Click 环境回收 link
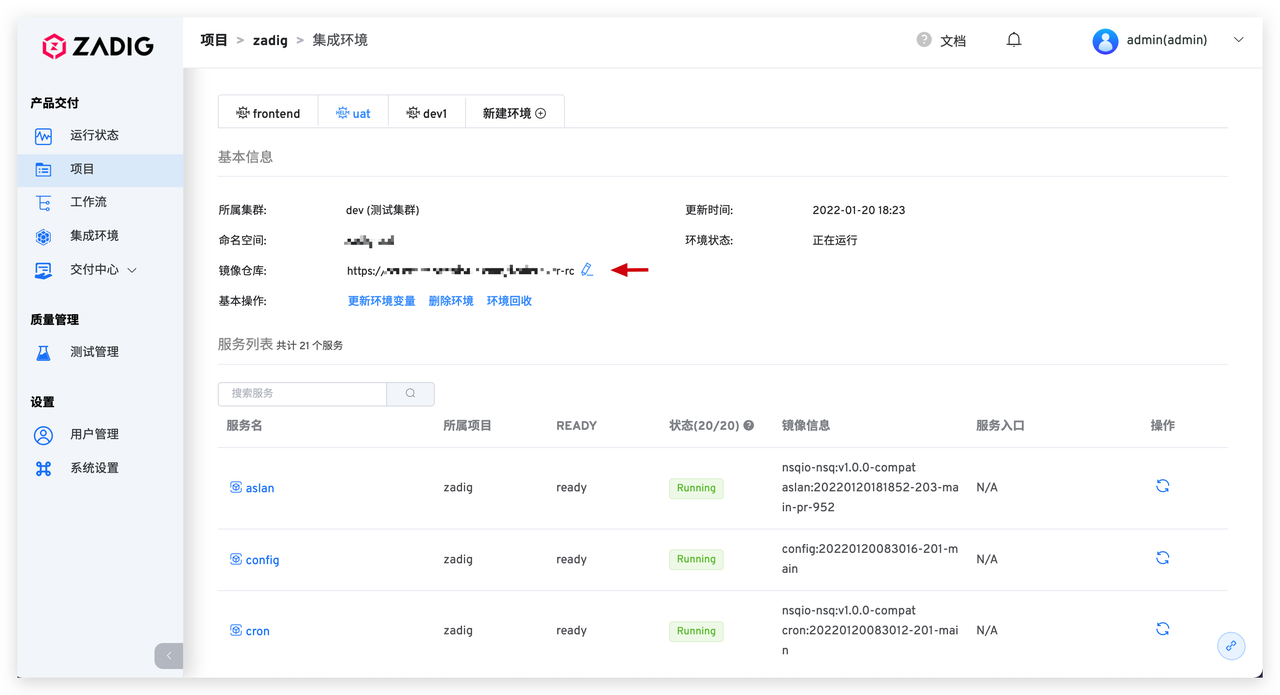Screen dimensions: 1280x695 click(509, 301)
